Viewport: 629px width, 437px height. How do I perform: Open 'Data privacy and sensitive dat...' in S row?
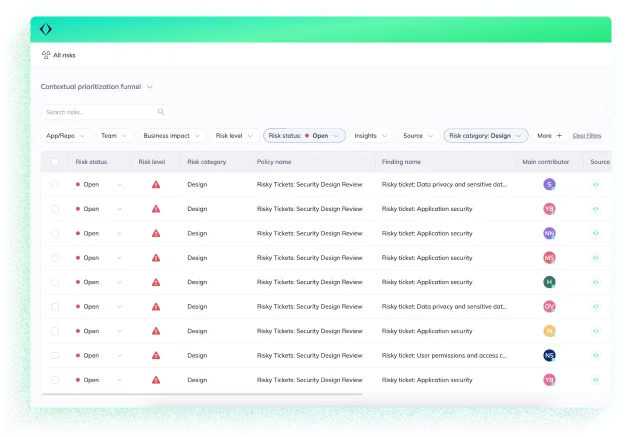[x=444, y=185]
